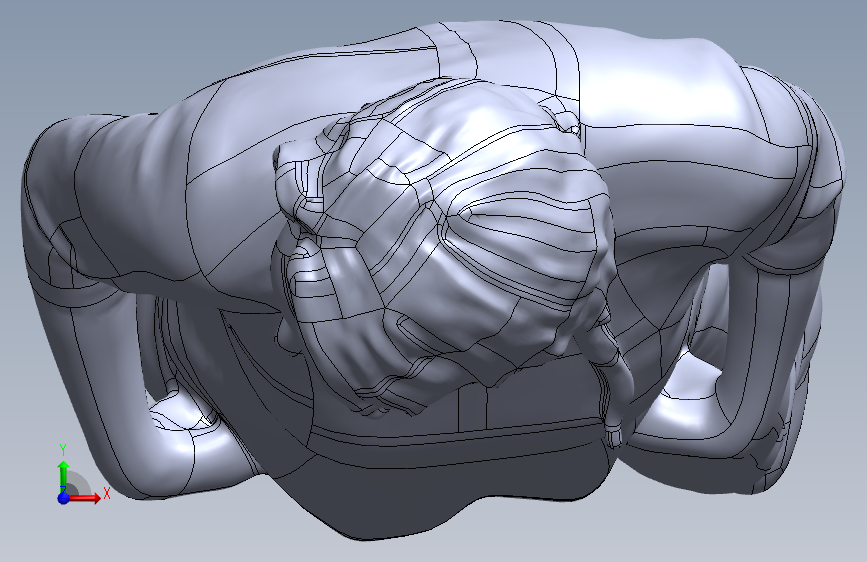Click the red X axis arrow of triad

(x=85, y=498)
